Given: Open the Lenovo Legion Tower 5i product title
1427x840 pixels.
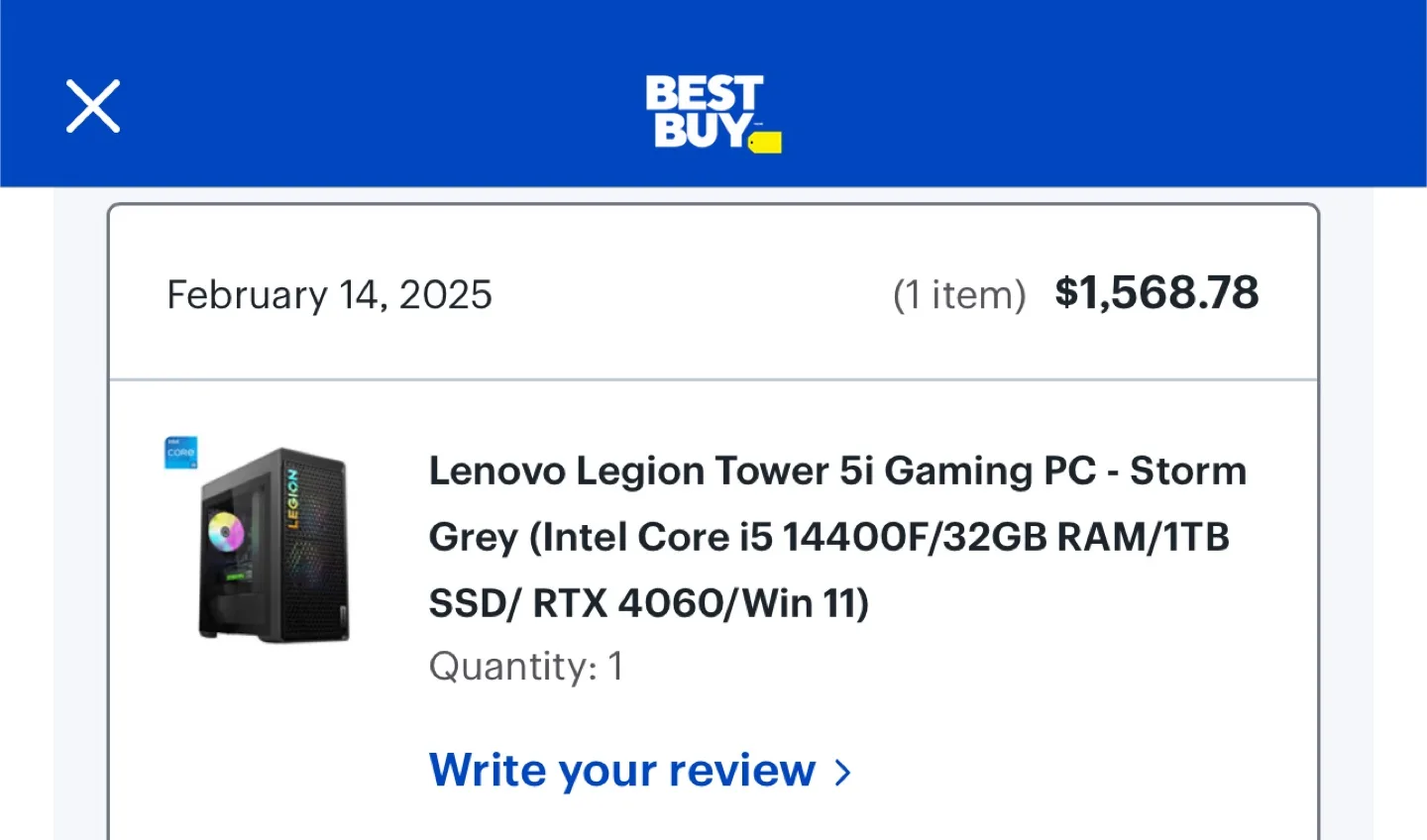Looking at the screenshot, I should (x=837, y=537).
